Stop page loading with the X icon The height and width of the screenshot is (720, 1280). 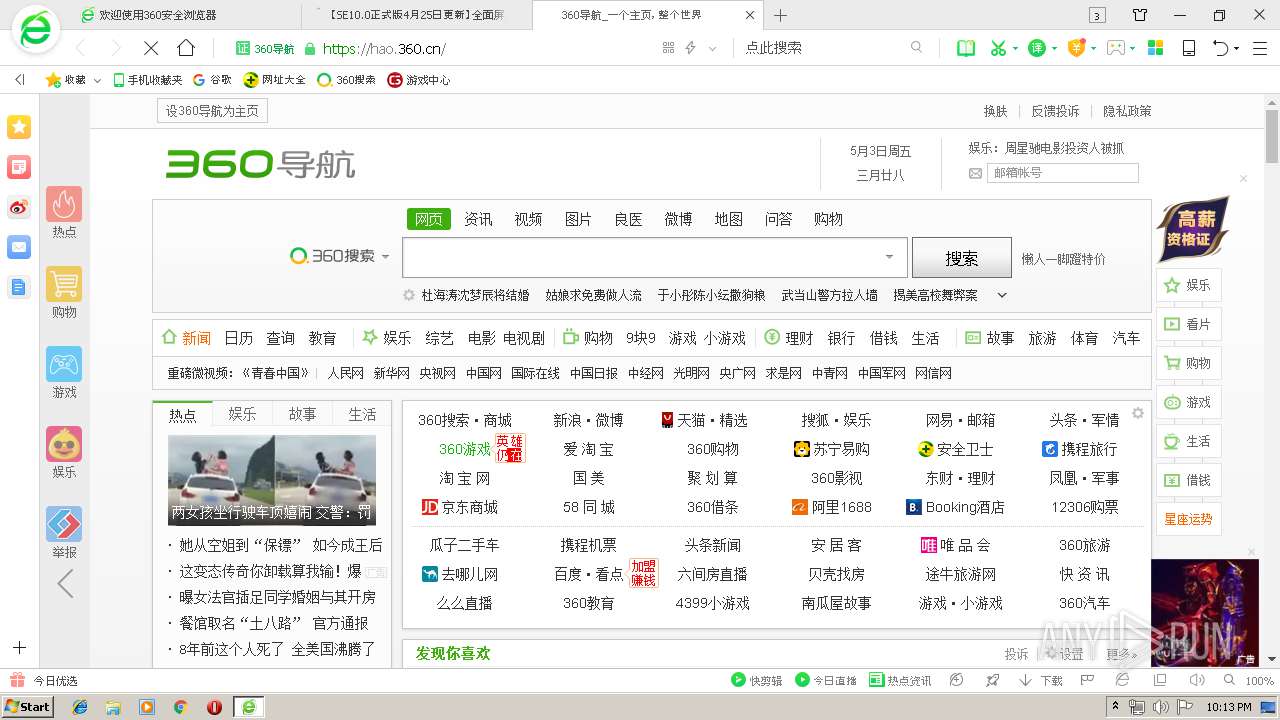151,48
